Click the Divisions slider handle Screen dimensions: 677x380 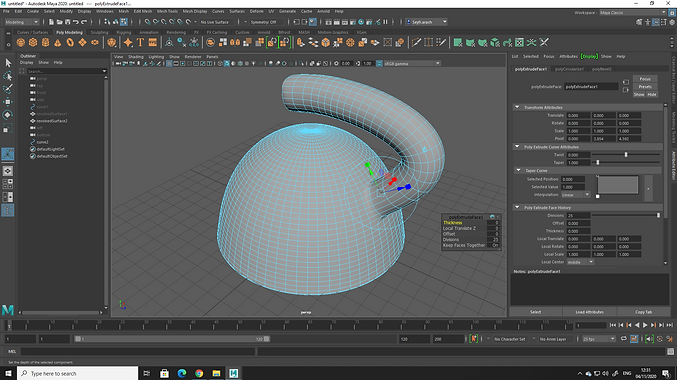pyautogui.click(x=658, y=215)
